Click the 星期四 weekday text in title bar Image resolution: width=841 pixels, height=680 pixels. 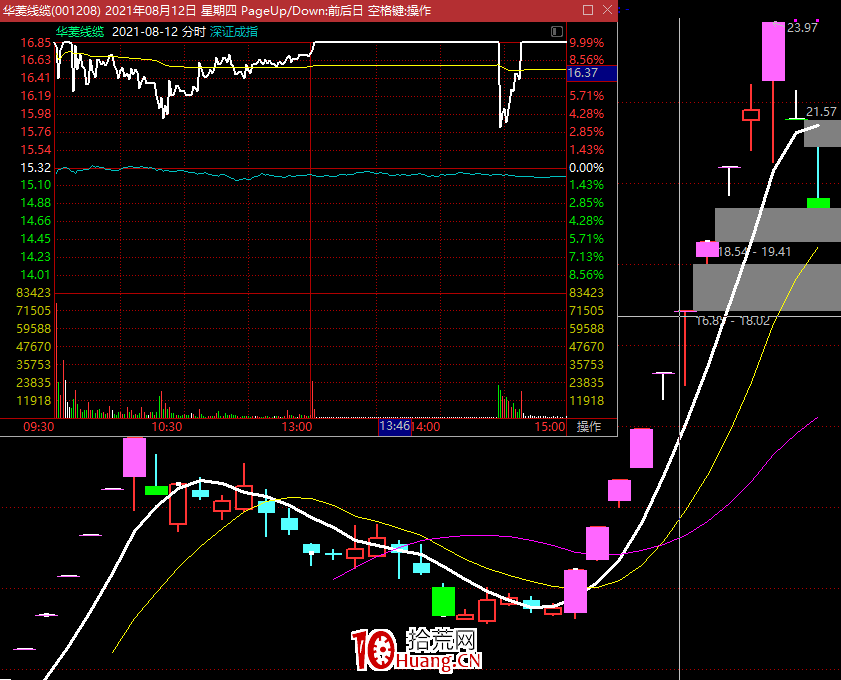pos(219,11)
